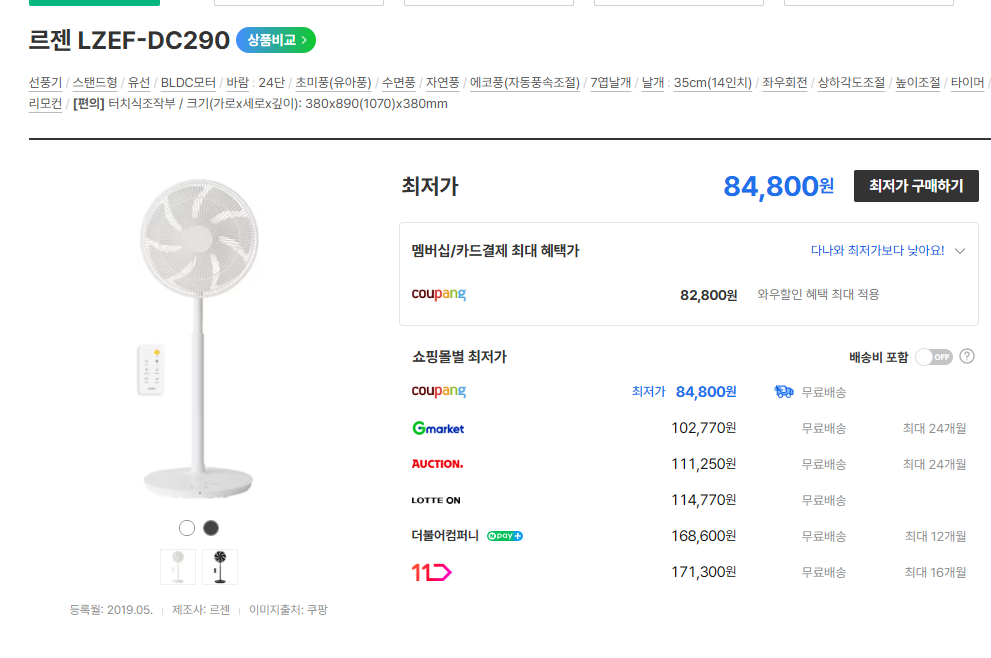The width and height of the screenshot is (991, 658).
Task: Select the black color option circle
Action: tap(211, 528)
